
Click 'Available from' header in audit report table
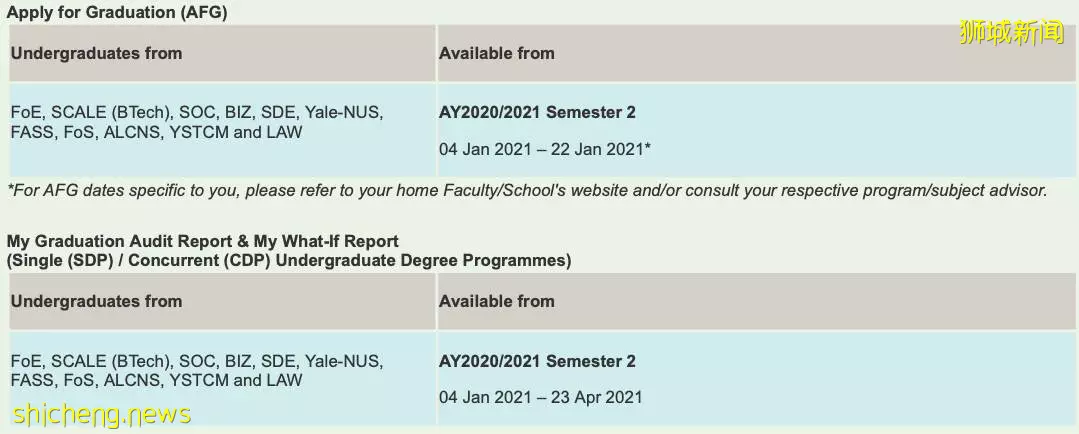click(x=497, y=301)
